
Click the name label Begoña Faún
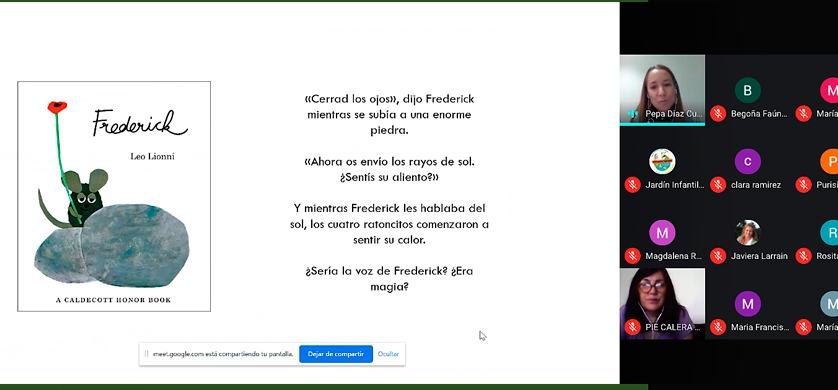tap(760, 114)
